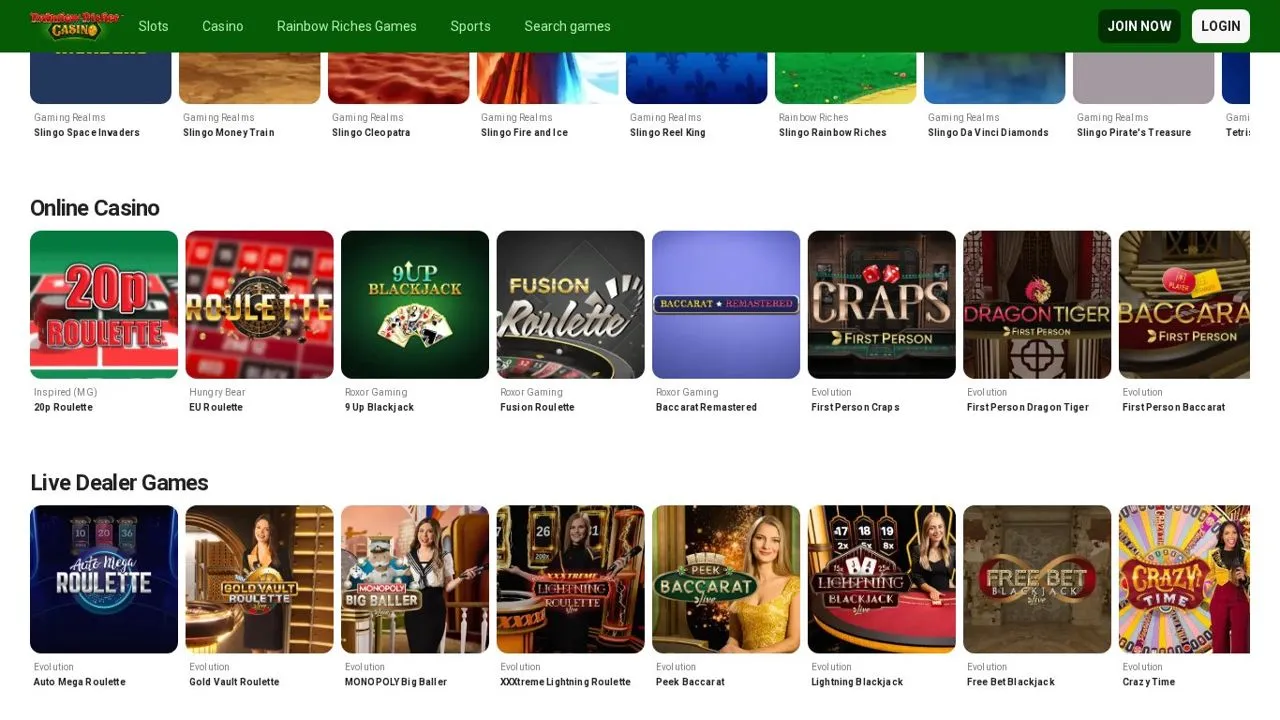
Task: Click the Online Casino section heading
Action: tap(95, 208)
